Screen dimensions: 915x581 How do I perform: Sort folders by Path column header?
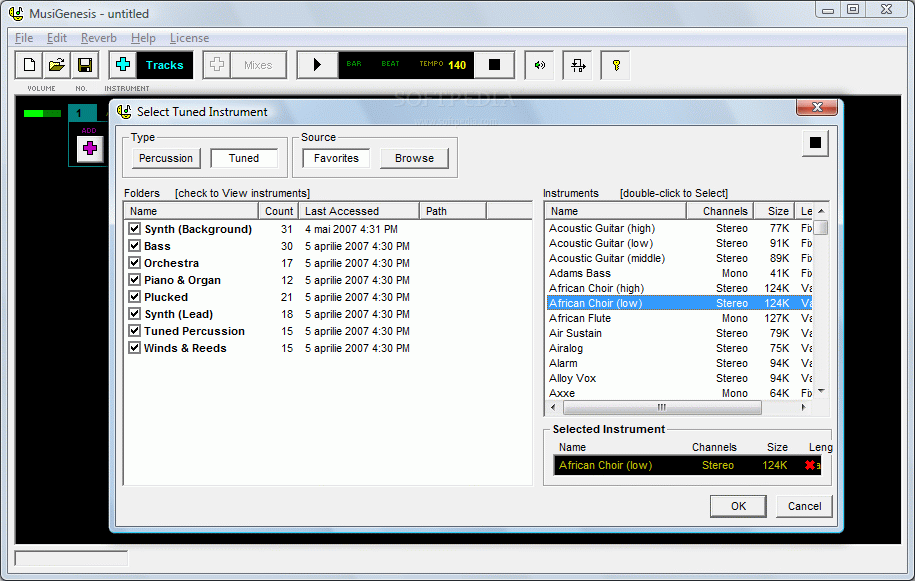[x=453, y=211]
